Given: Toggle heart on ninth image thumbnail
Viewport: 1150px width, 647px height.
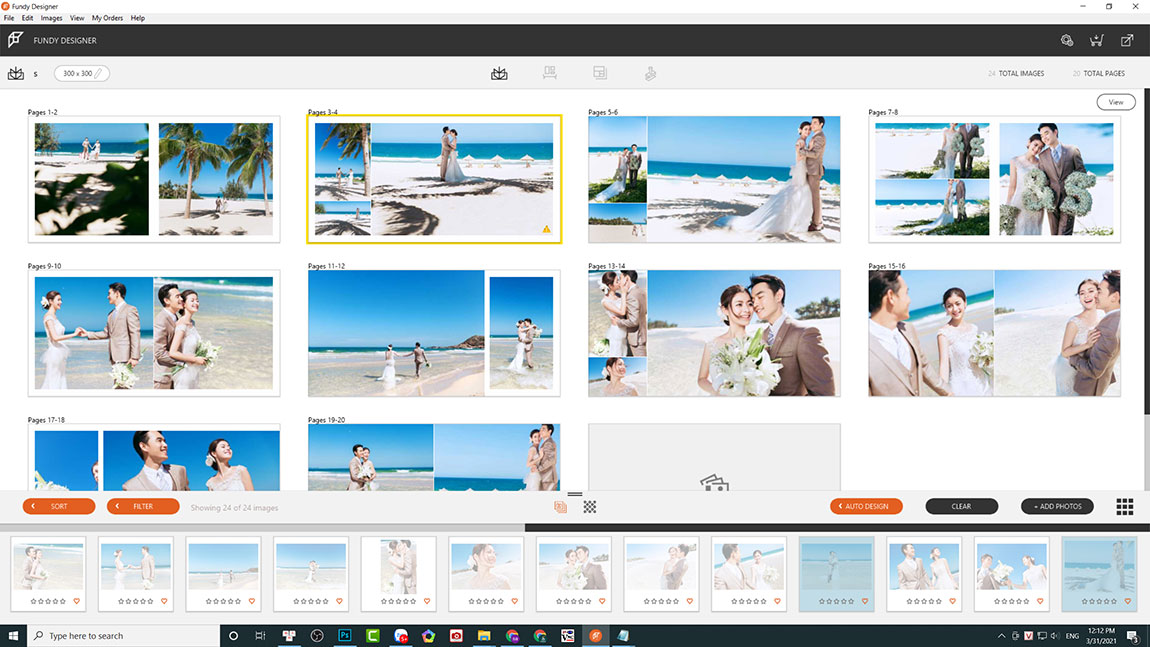Looking at the screenshot, I should (777, 602).
